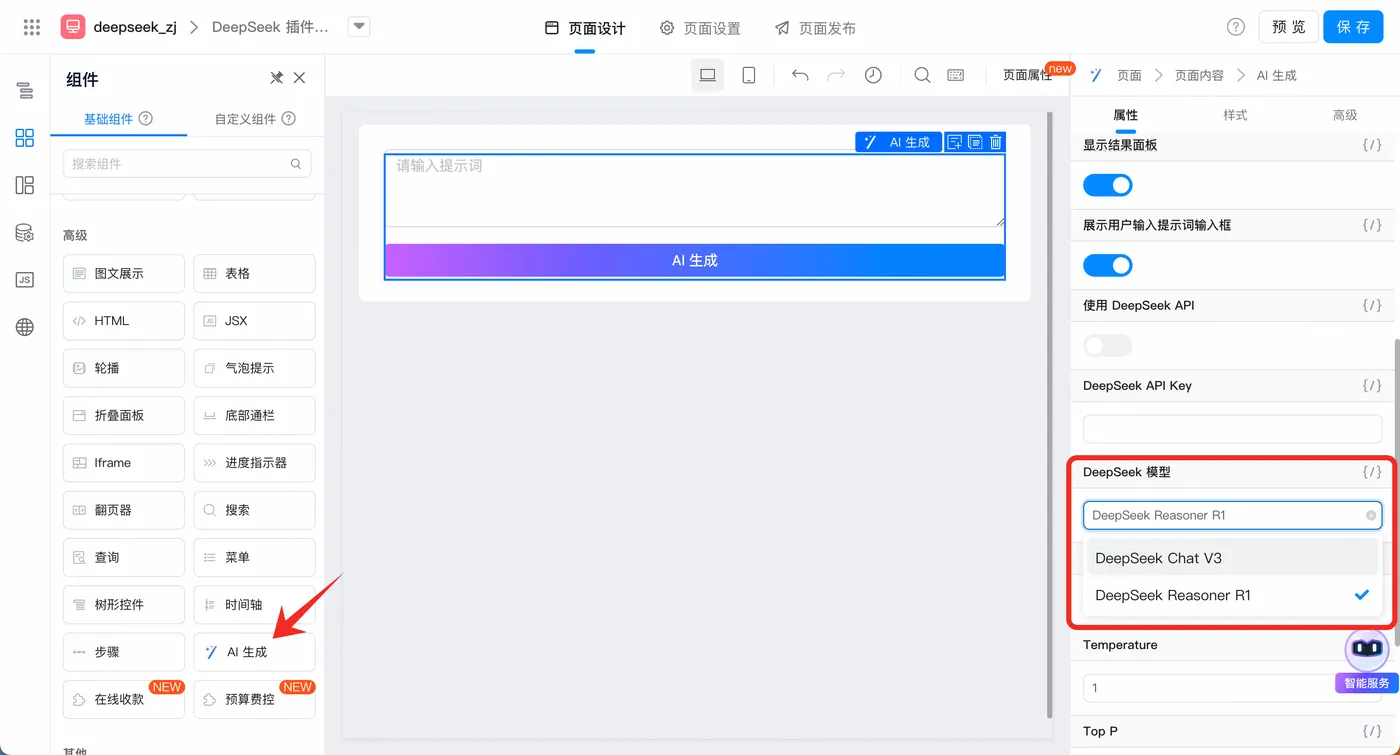Focus the 请输入提示词 textarea

[x=695, y=190]
